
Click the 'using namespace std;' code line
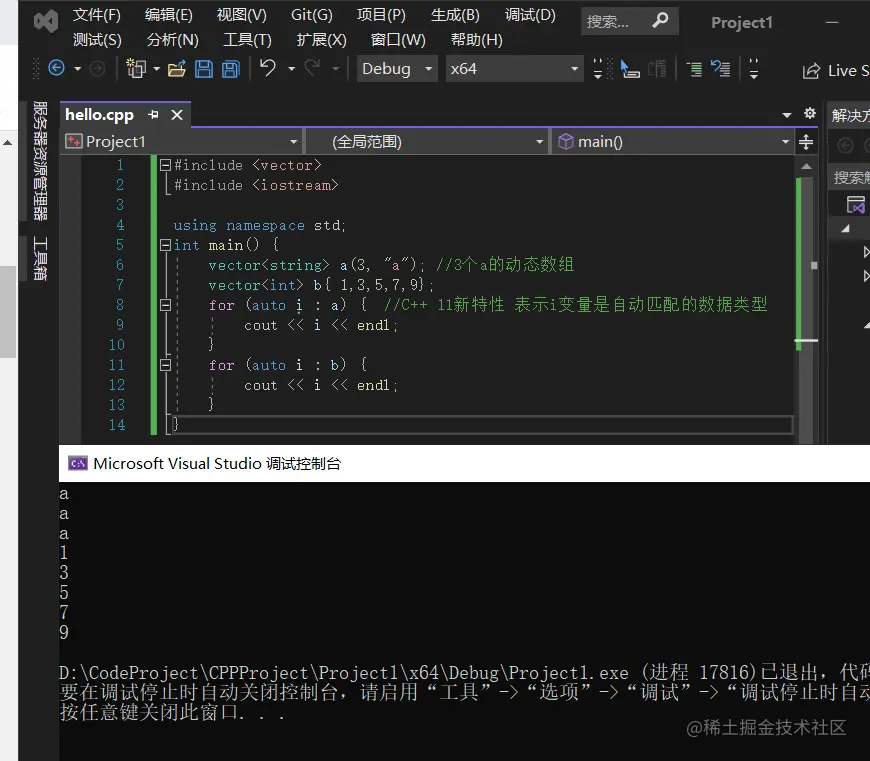coord(259,225)
